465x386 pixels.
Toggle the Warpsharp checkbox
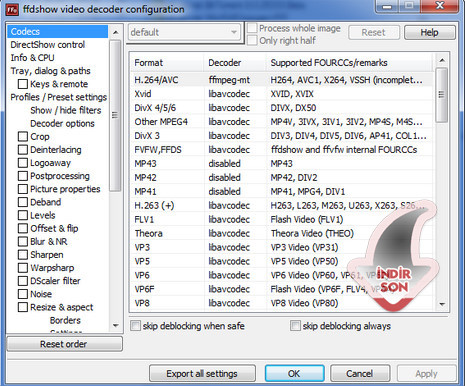pyautogui.click(x=23, y=268)
